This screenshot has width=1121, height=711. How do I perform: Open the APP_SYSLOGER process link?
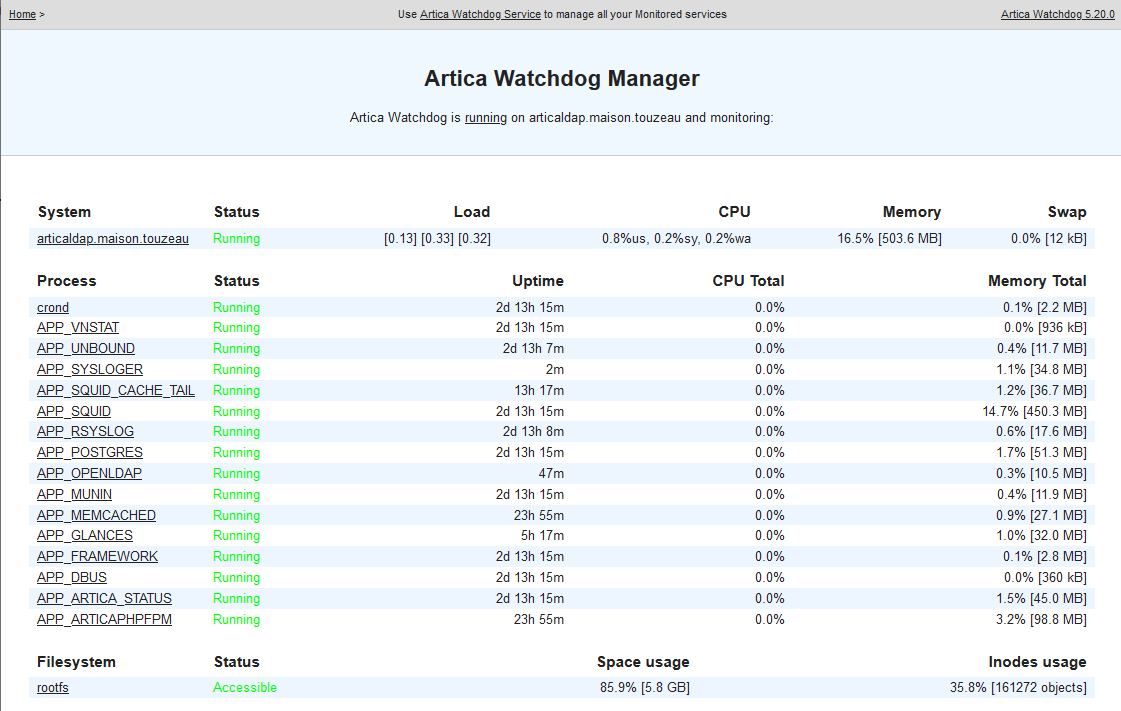[90, 369]
